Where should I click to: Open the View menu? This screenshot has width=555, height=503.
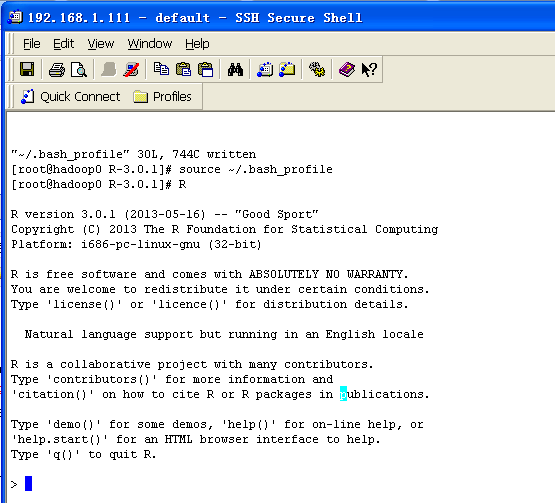[x=101, y=44]
